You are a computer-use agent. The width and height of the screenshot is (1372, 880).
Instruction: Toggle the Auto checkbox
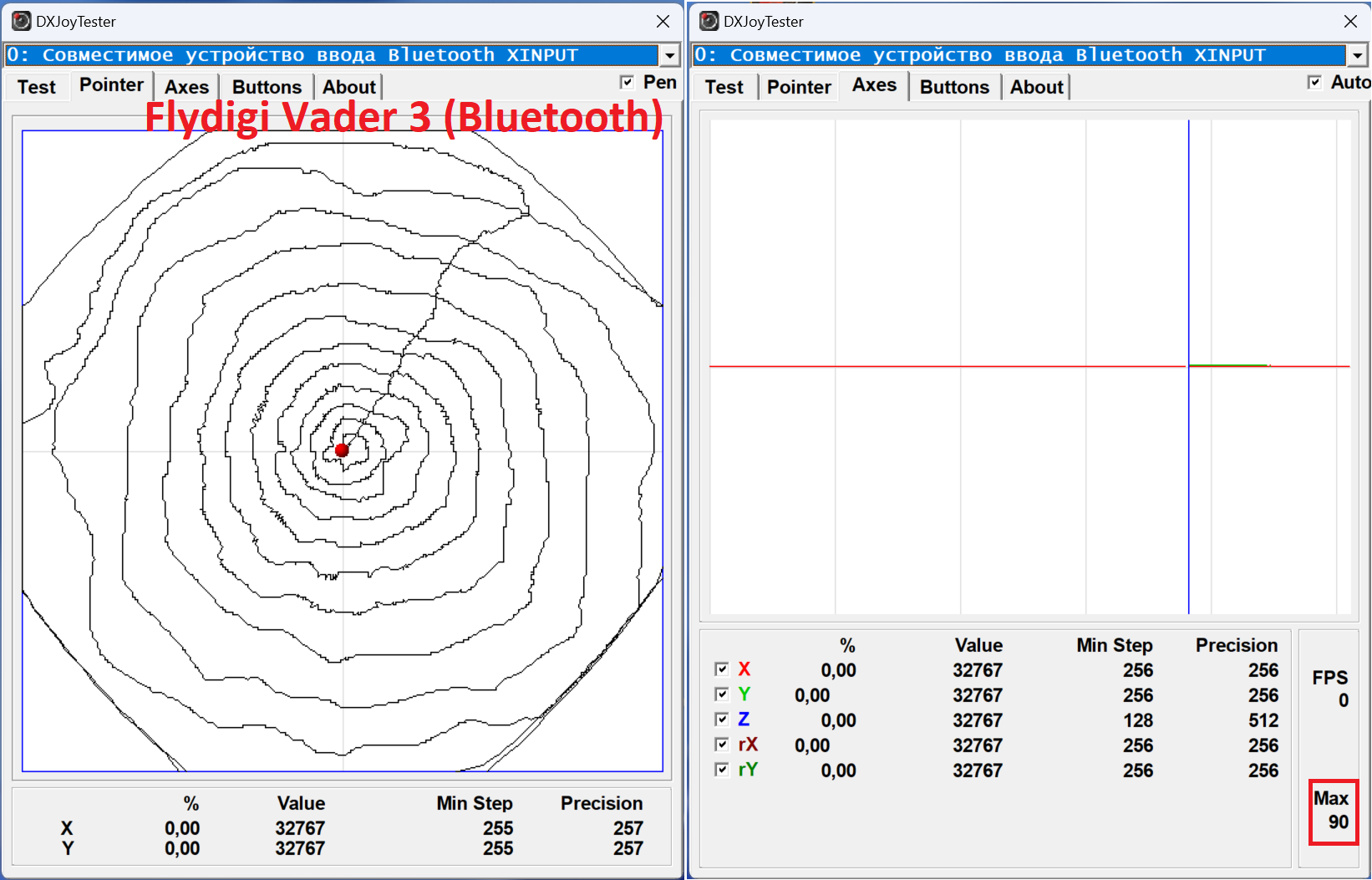[1314, 82]
